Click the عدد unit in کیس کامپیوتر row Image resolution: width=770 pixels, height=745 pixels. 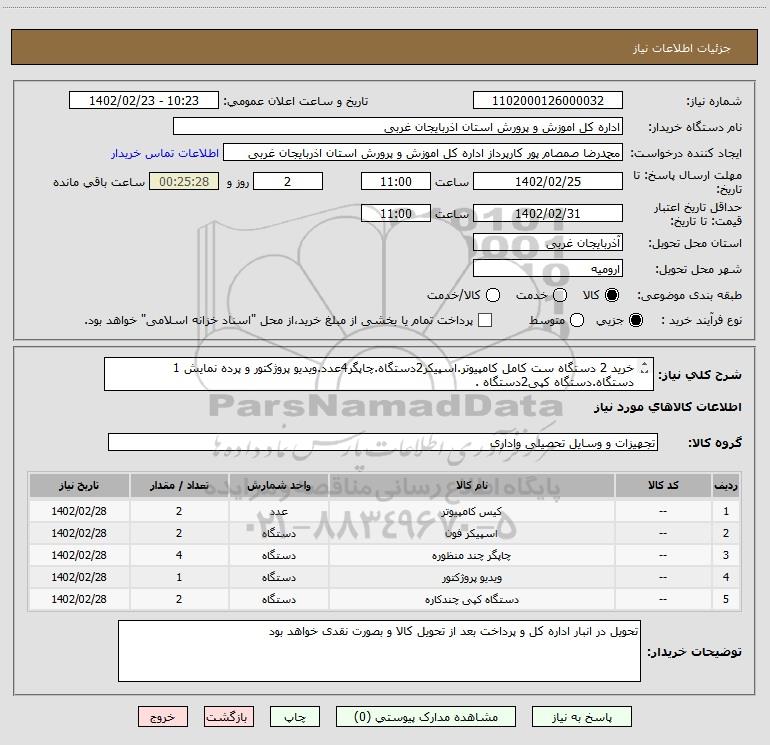pyautogui.click(x=278, y=512)
